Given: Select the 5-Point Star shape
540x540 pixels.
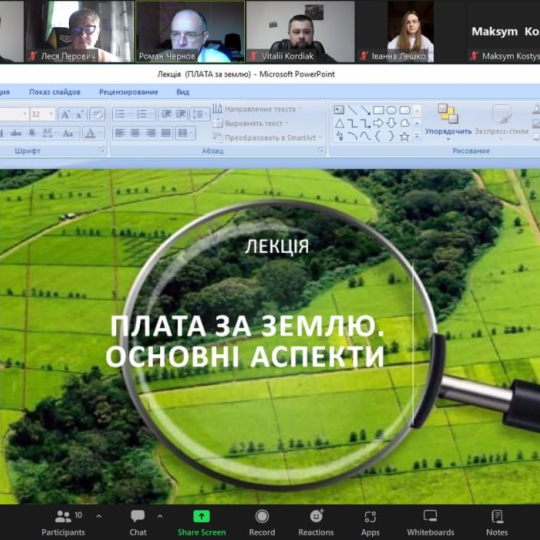Looking at the screenshot, I should point(405,136).
